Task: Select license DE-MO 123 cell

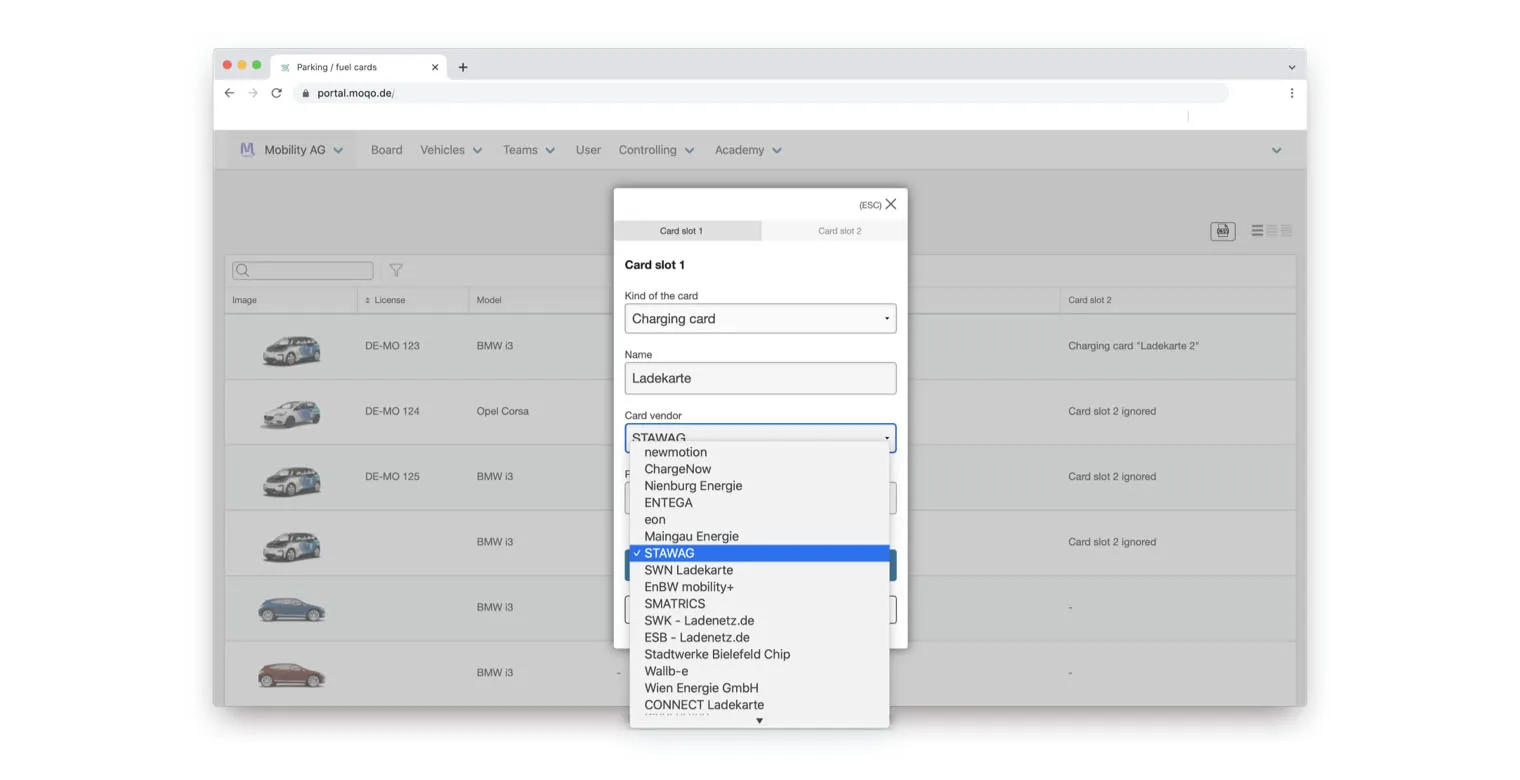Action: tap(392, 346)
